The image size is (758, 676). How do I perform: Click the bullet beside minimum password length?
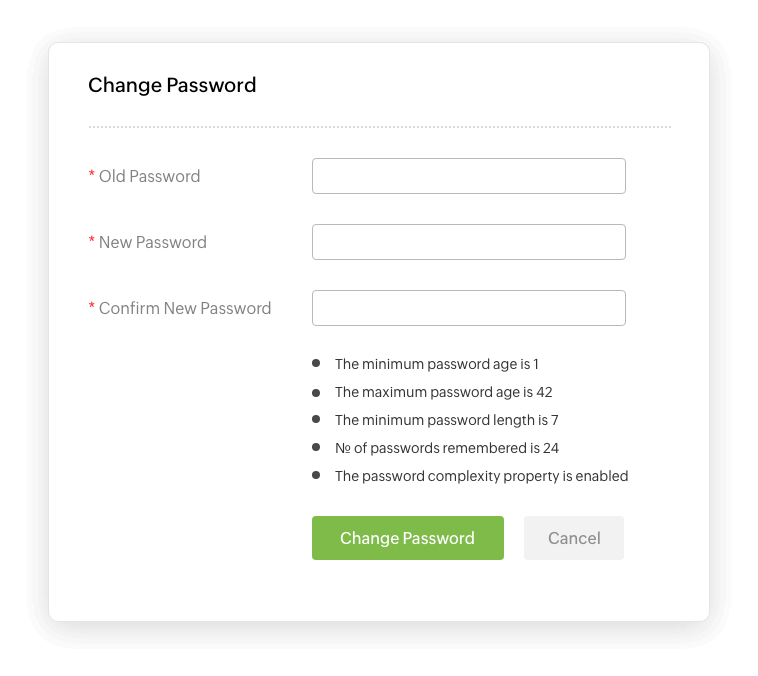(316, 420)
